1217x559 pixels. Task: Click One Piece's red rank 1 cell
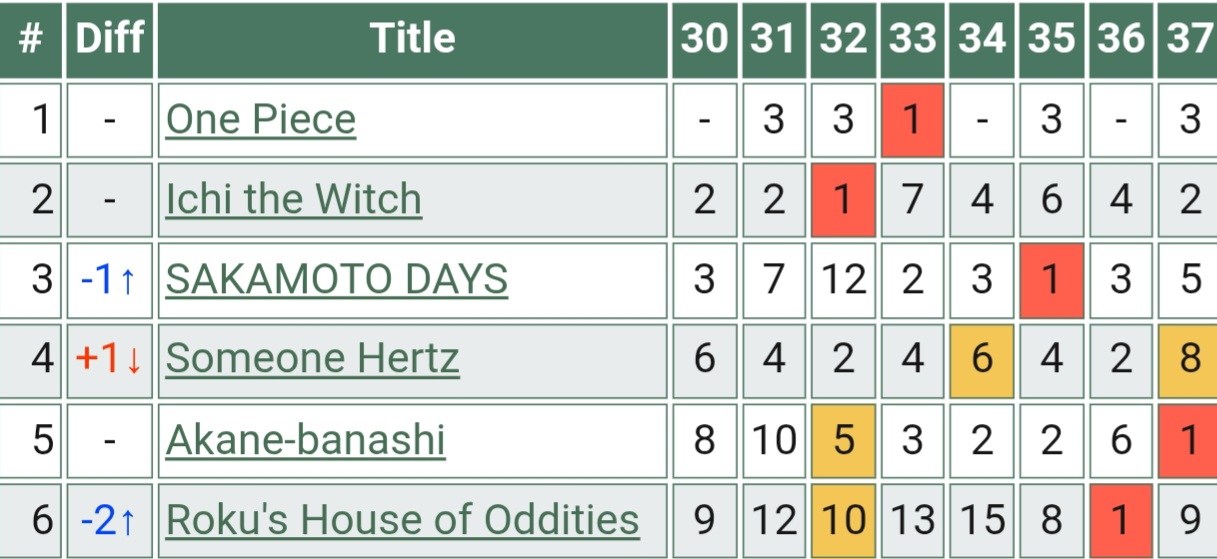(912, 120)
